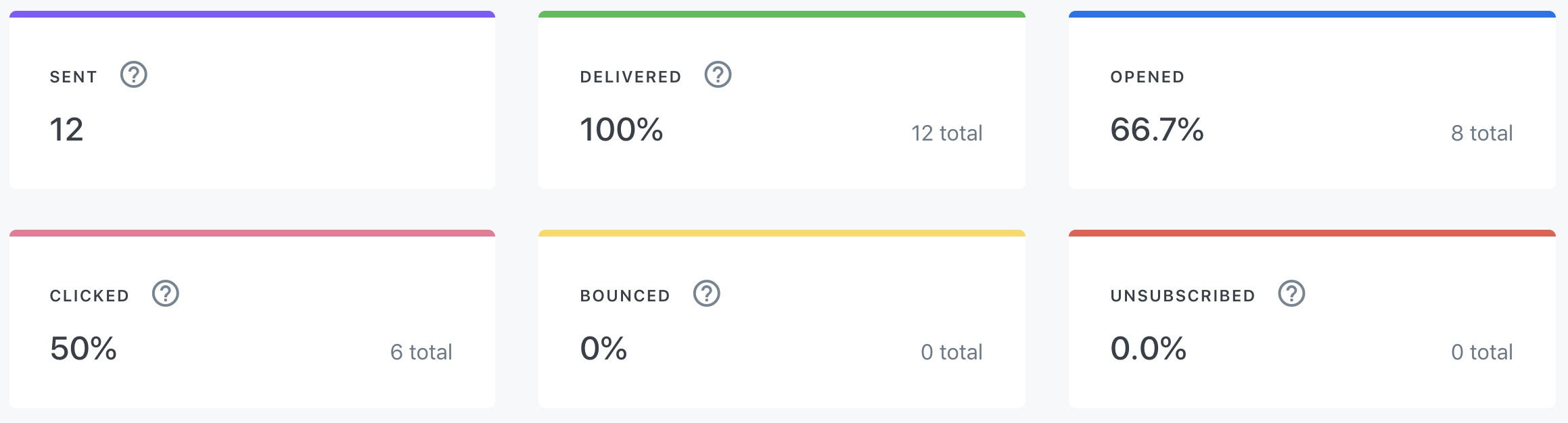
Task: Open the Delivered help tooltip icon
Action: (718, 75)
